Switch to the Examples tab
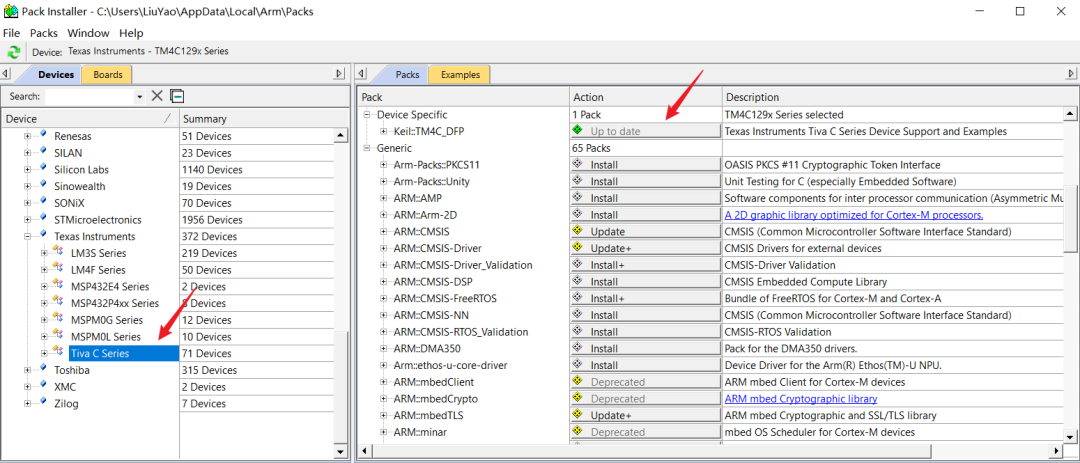This screenshot has width=1080, height=463. (460, 74)
